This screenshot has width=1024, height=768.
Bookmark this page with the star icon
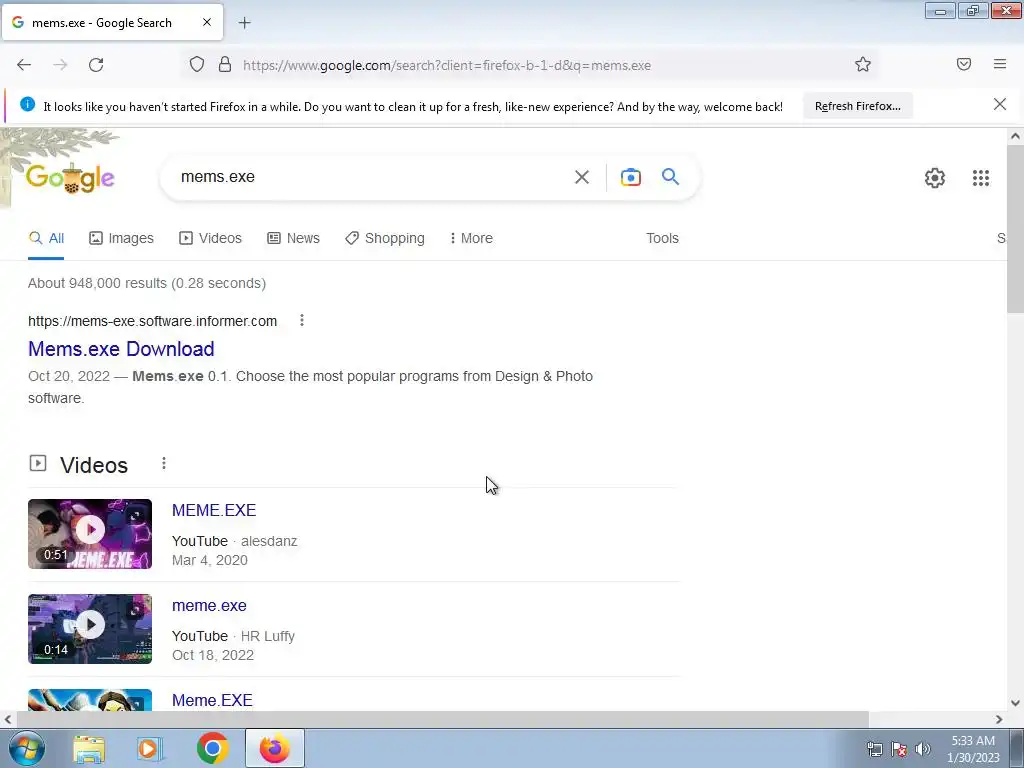click(863, 65)
